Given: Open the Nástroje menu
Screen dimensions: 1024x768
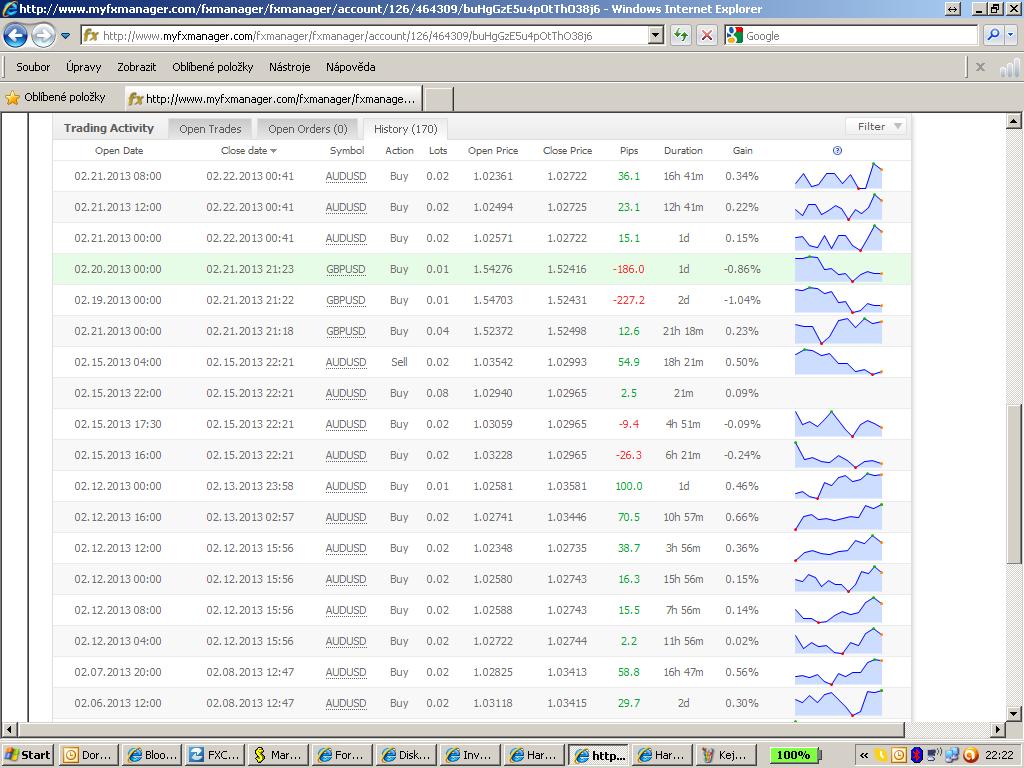Looking at the screenshot, I should pyautogui.click(x=289, y=67).
